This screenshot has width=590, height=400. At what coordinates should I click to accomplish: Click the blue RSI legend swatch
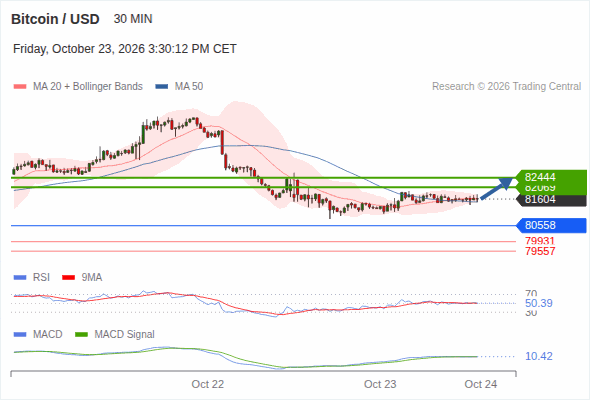20,278
